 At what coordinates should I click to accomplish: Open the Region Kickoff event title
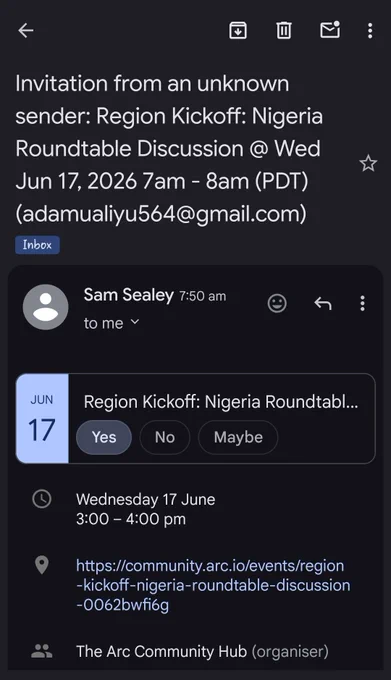pyautogui.click(x=221, y=402)
